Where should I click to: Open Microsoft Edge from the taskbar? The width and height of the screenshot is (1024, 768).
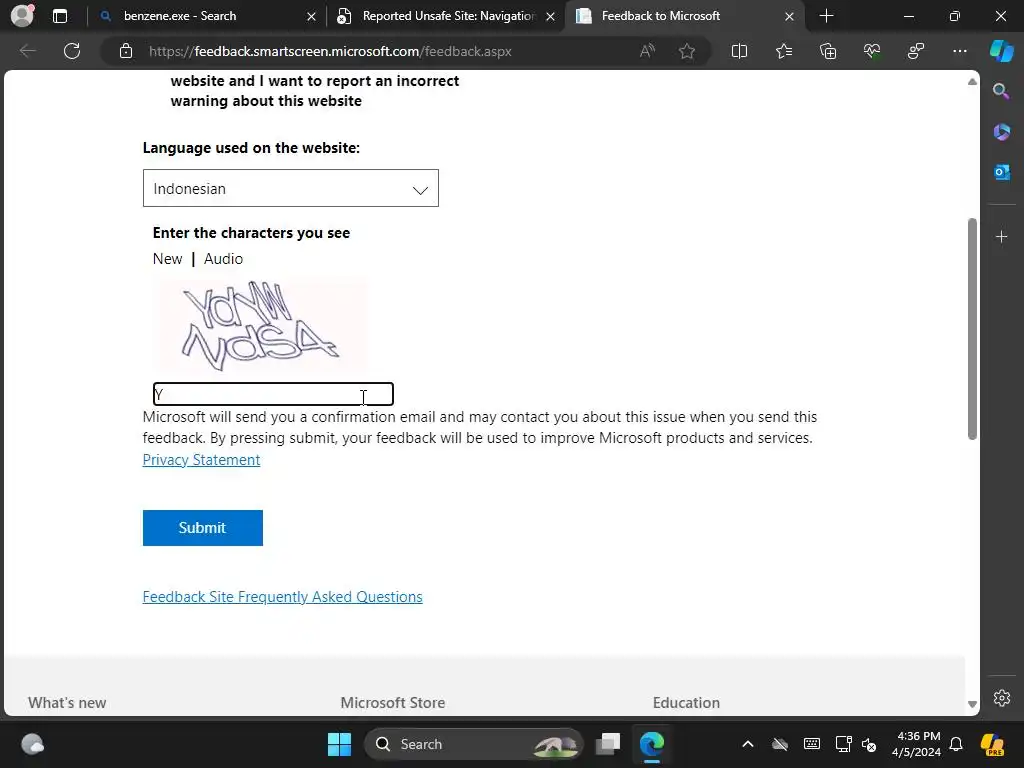pos(652,744)
